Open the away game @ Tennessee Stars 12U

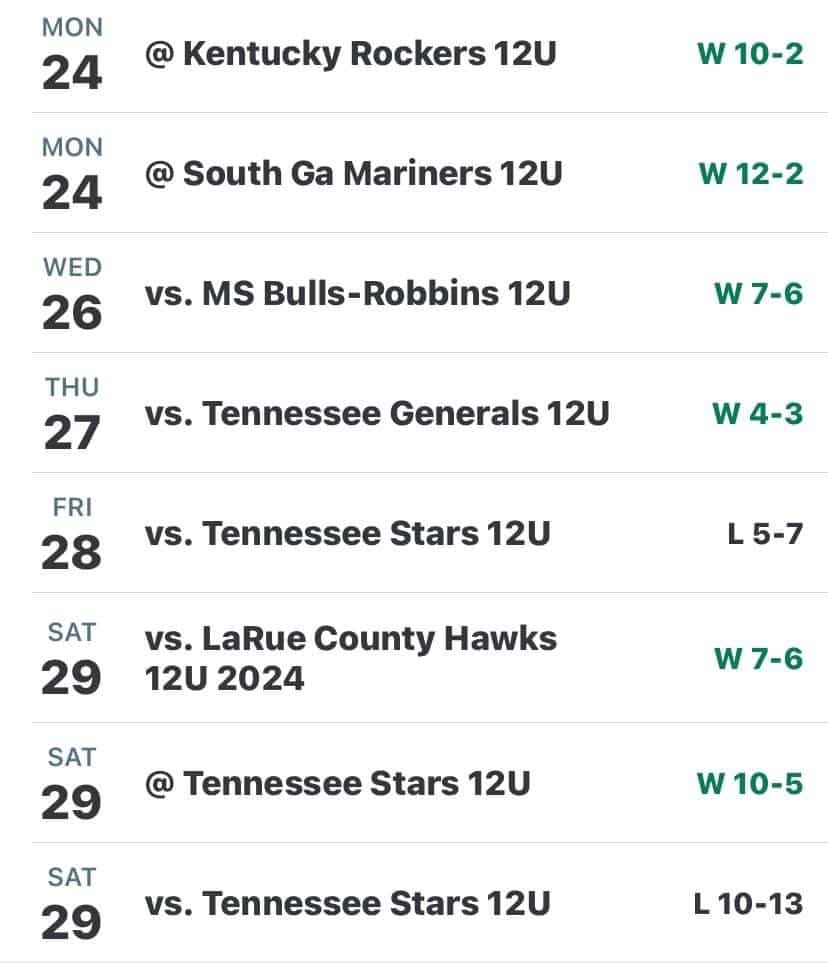pyautogui.click(x=337, y=784)
